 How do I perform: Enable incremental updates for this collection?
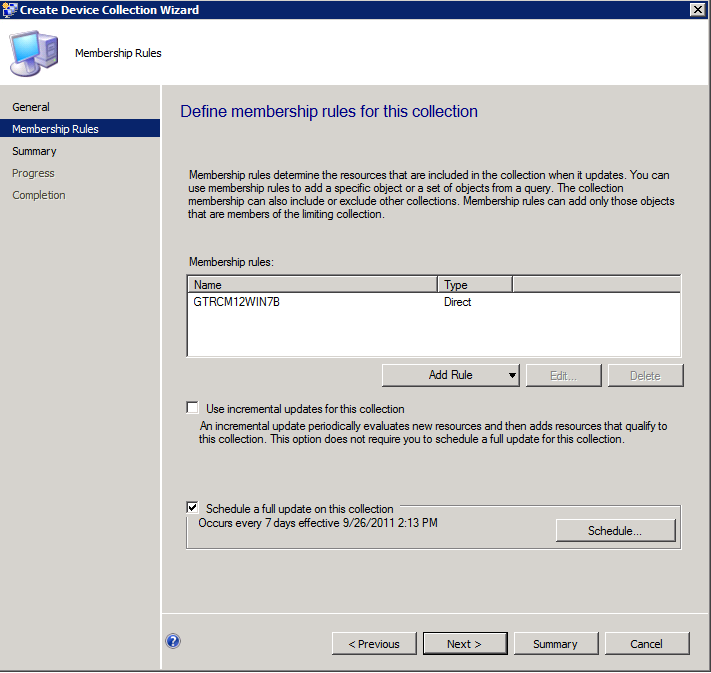(x=193, y=408)
